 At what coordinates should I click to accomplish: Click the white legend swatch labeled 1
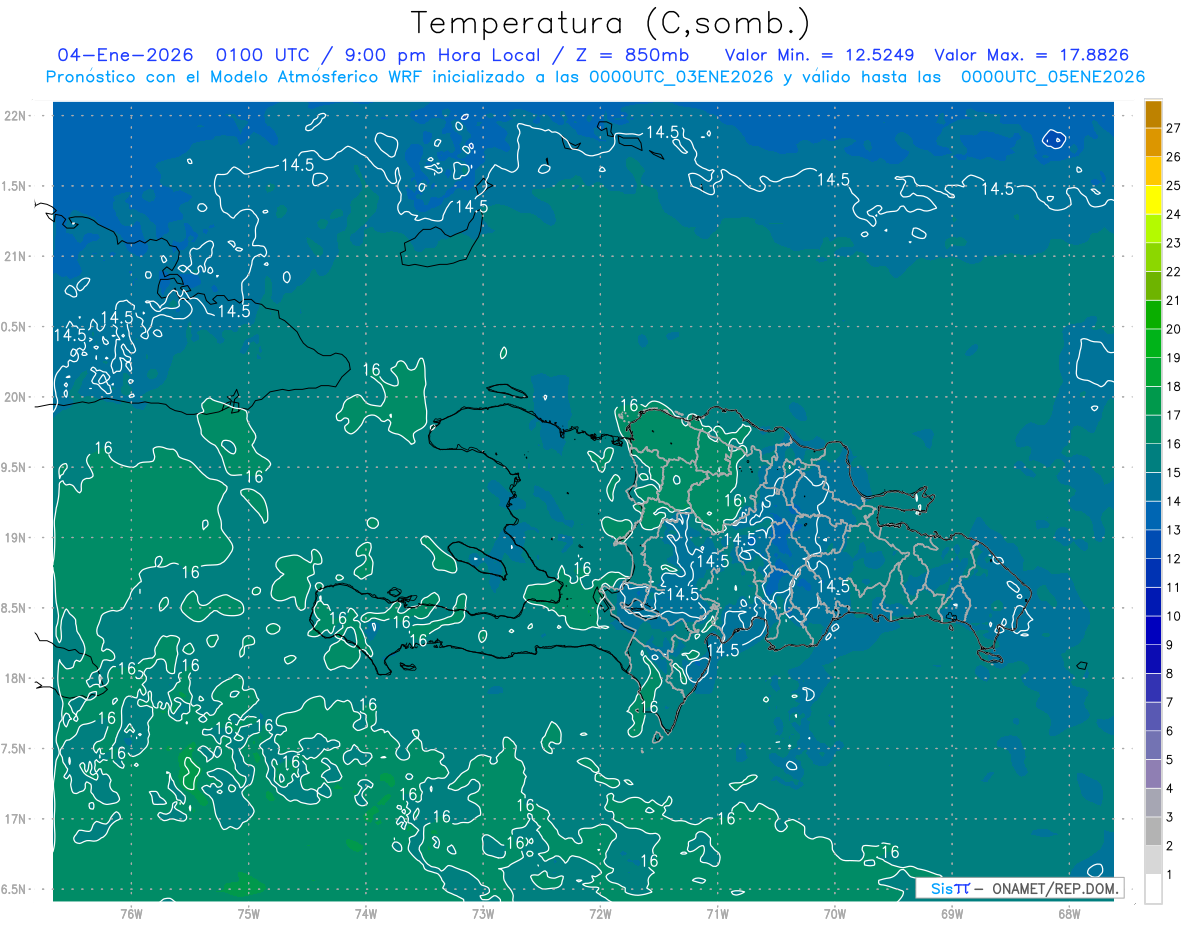[x=1153, y=889]
